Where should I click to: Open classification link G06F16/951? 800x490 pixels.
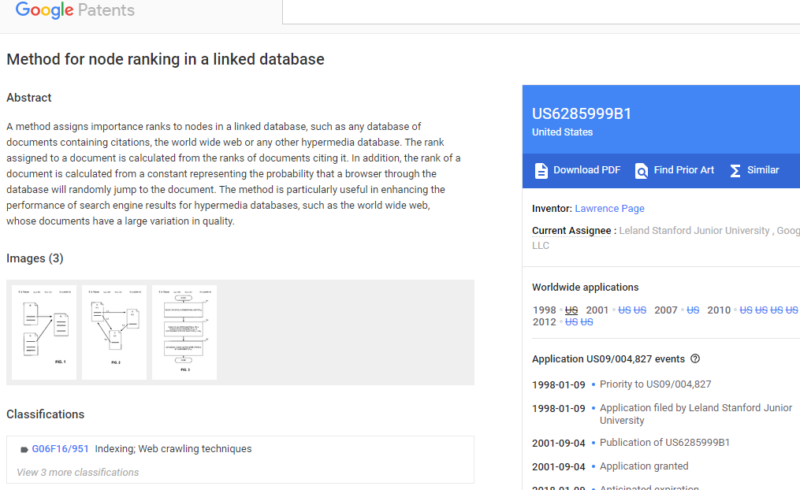(x=59, y=449)
